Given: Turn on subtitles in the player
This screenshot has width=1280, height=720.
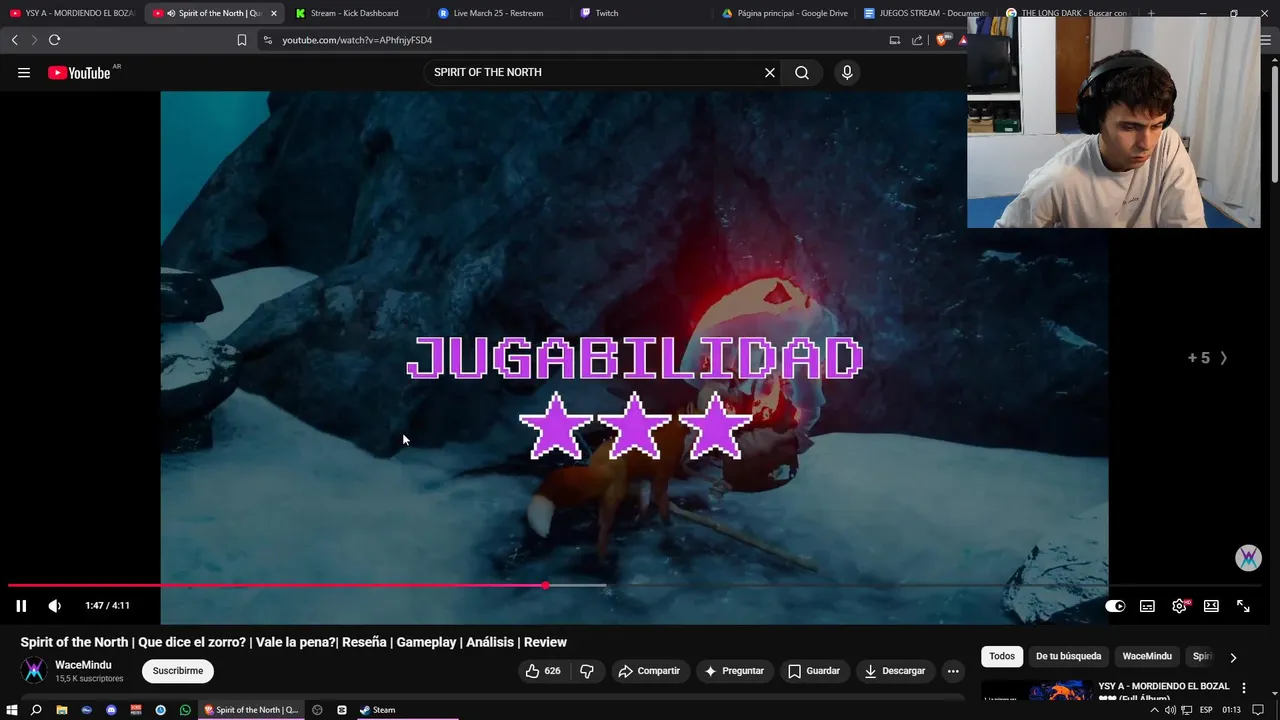Looking at the screenshot, I should click(1147, 606).
